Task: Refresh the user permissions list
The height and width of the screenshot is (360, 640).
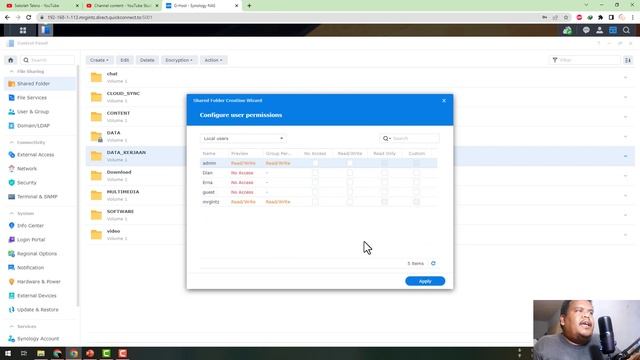Action: [x=433, y=263]
